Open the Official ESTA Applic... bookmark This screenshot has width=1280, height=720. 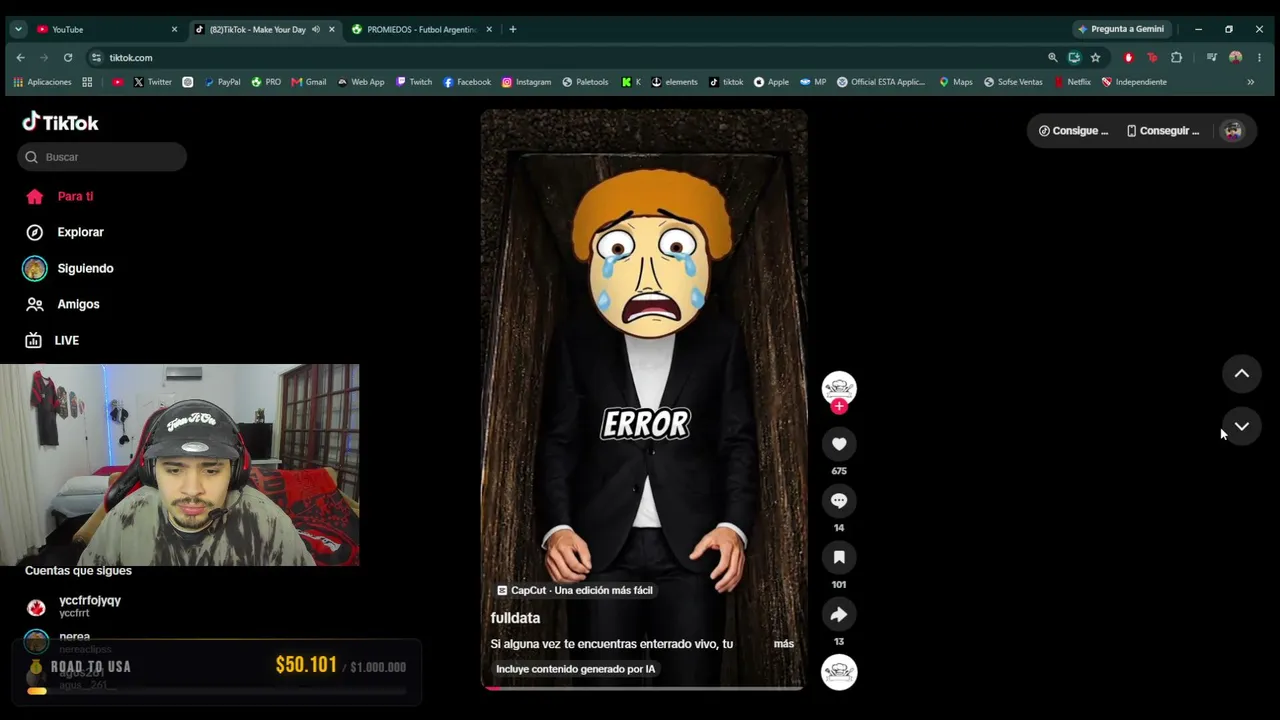[x=881, y=82]
